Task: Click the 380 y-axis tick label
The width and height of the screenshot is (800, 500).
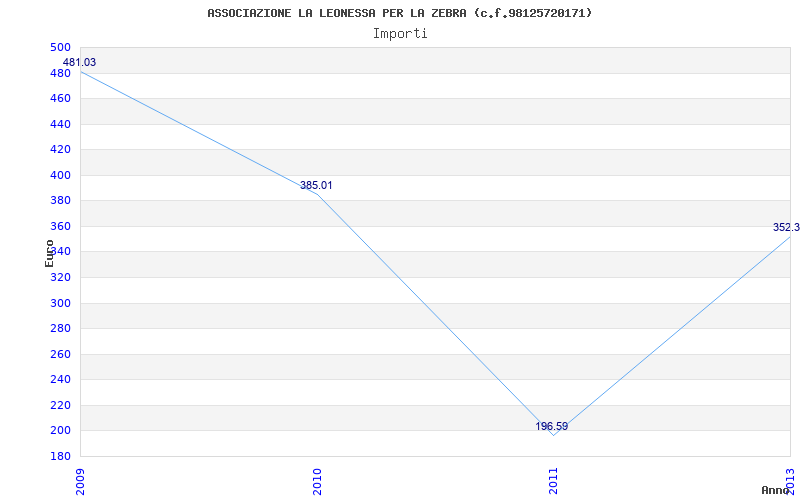Action: point(60,201)
